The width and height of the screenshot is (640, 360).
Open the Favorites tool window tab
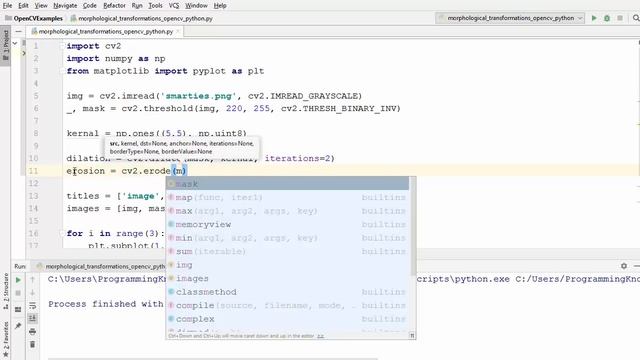(x=6, y=339)
